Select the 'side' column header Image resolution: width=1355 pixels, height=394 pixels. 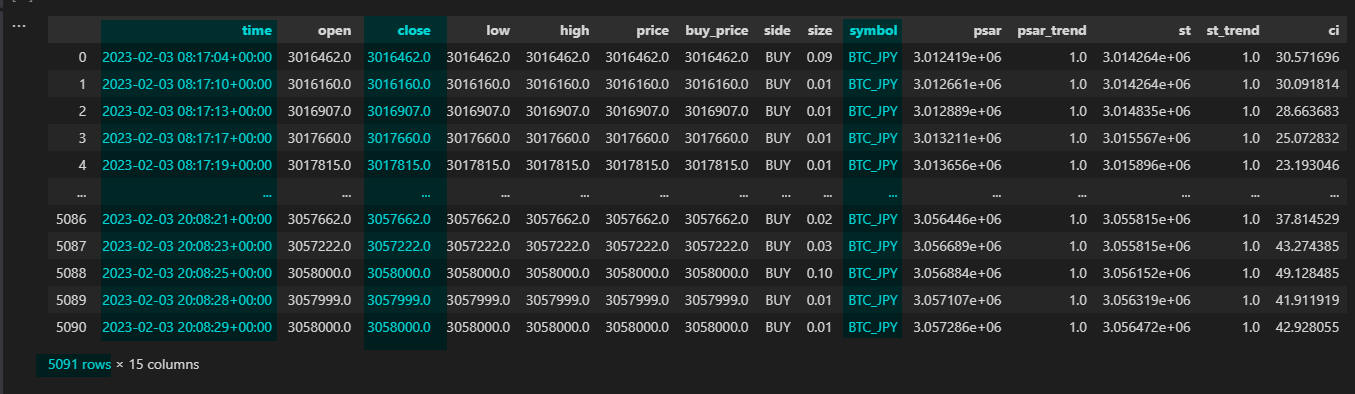pyautogui.click(x=777, y=31)
